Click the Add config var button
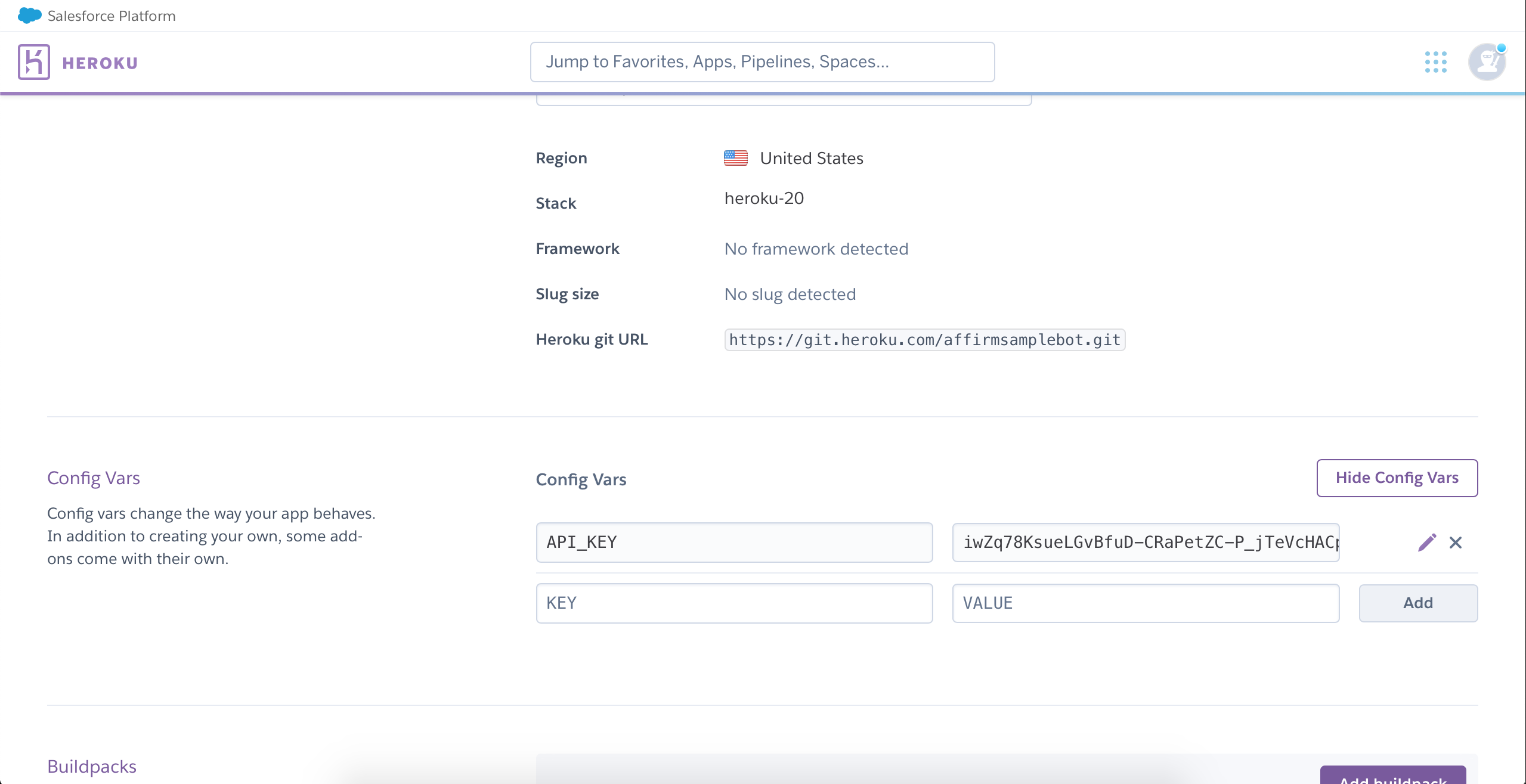 point(1418,603)
